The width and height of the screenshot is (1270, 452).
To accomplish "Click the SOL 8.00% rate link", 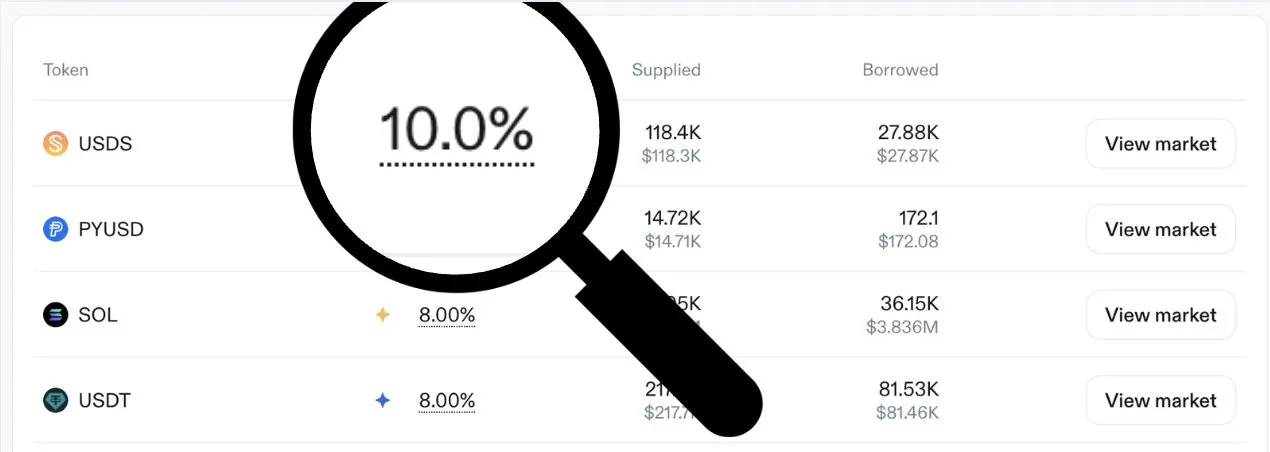I will point(447,315).
